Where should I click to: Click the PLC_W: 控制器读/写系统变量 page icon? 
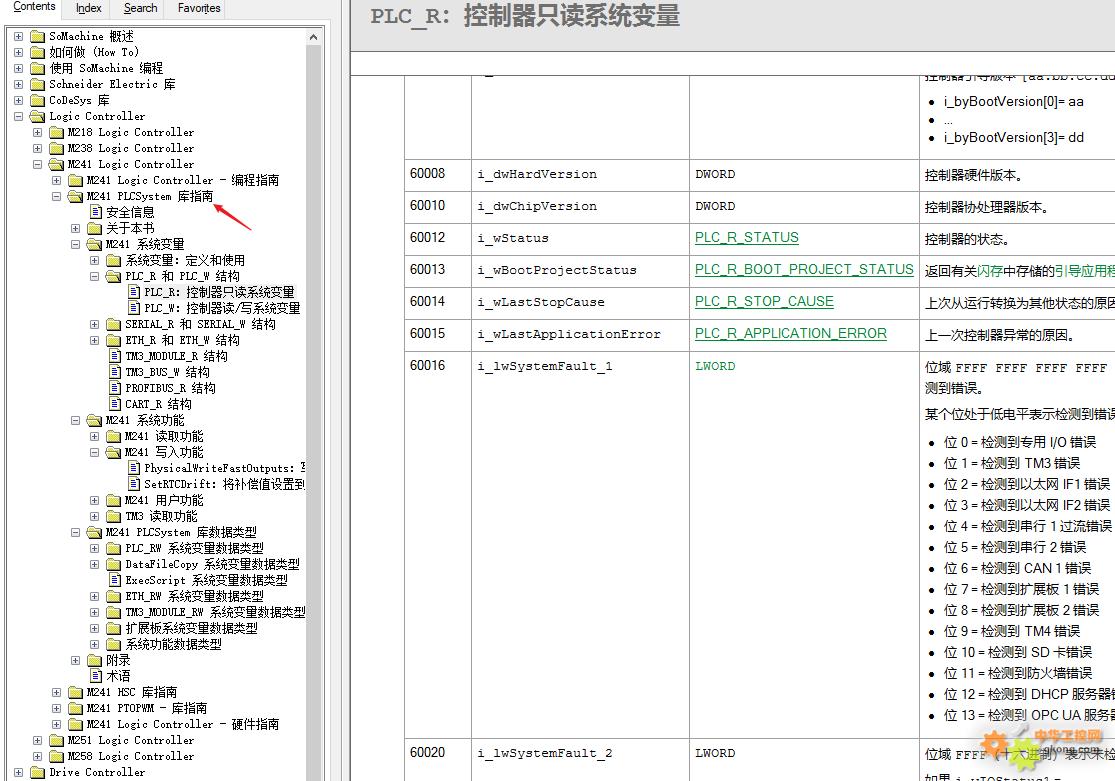(x=134, y=308)
